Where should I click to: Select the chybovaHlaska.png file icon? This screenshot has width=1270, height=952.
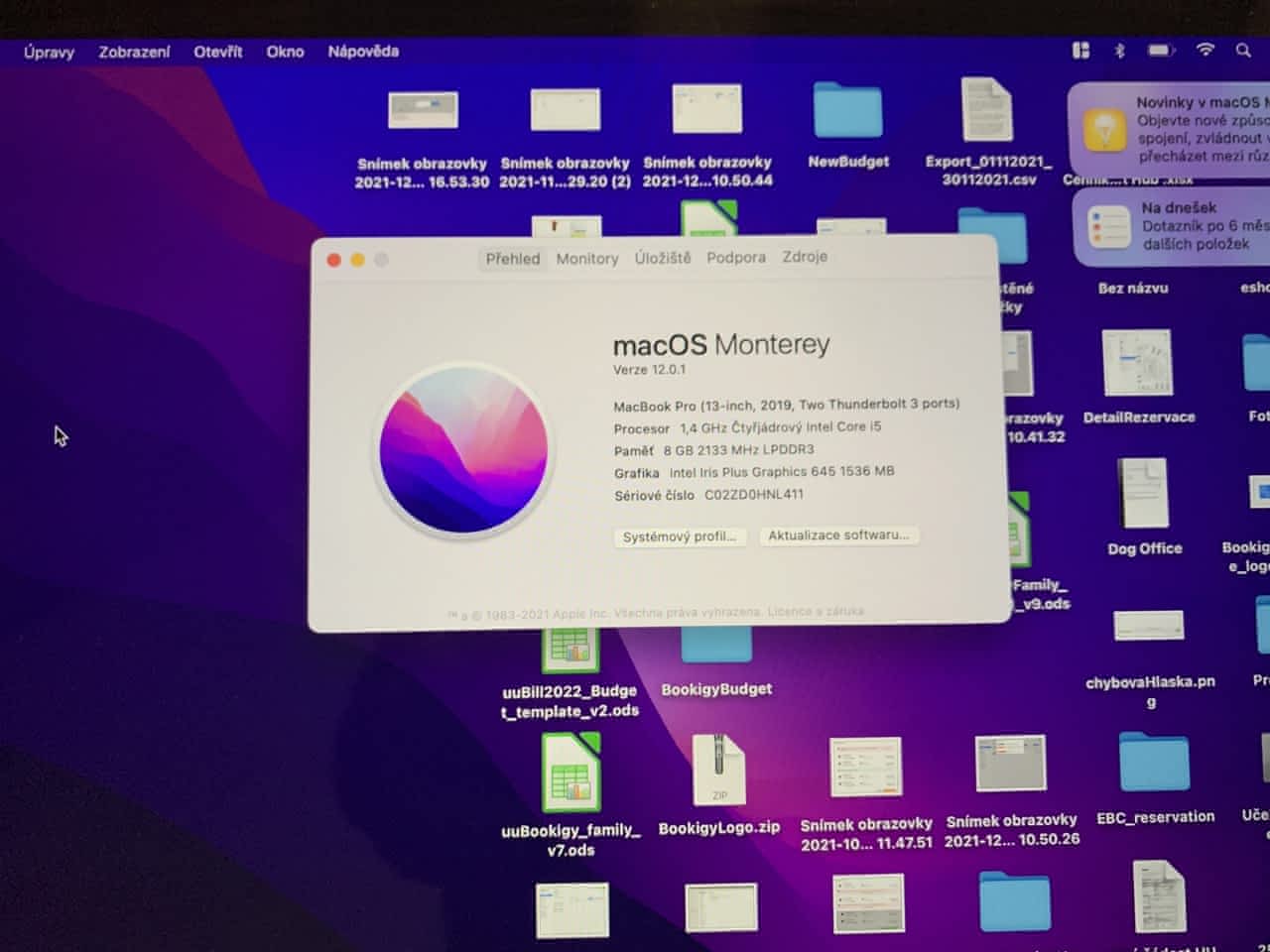pos(1149,626)
